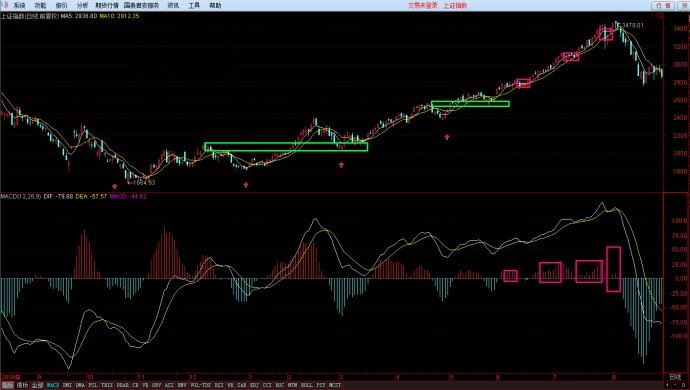Click the 100.0 MACD axis label
The height and width of the screenshot is (390, 690).
680,221
